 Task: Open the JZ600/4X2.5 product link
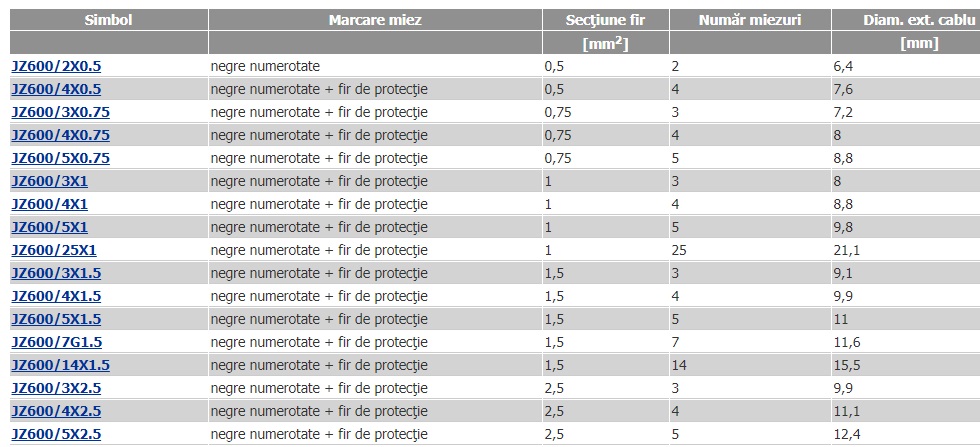coord(56,411)
